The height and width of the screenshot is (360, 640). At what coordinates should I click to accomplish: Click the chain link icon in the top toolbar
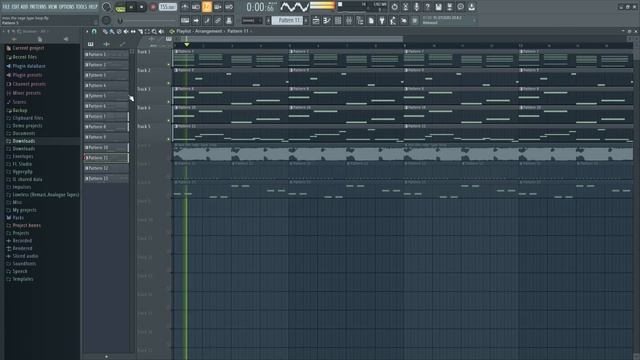pyautogui.click(x=218, y=20)
